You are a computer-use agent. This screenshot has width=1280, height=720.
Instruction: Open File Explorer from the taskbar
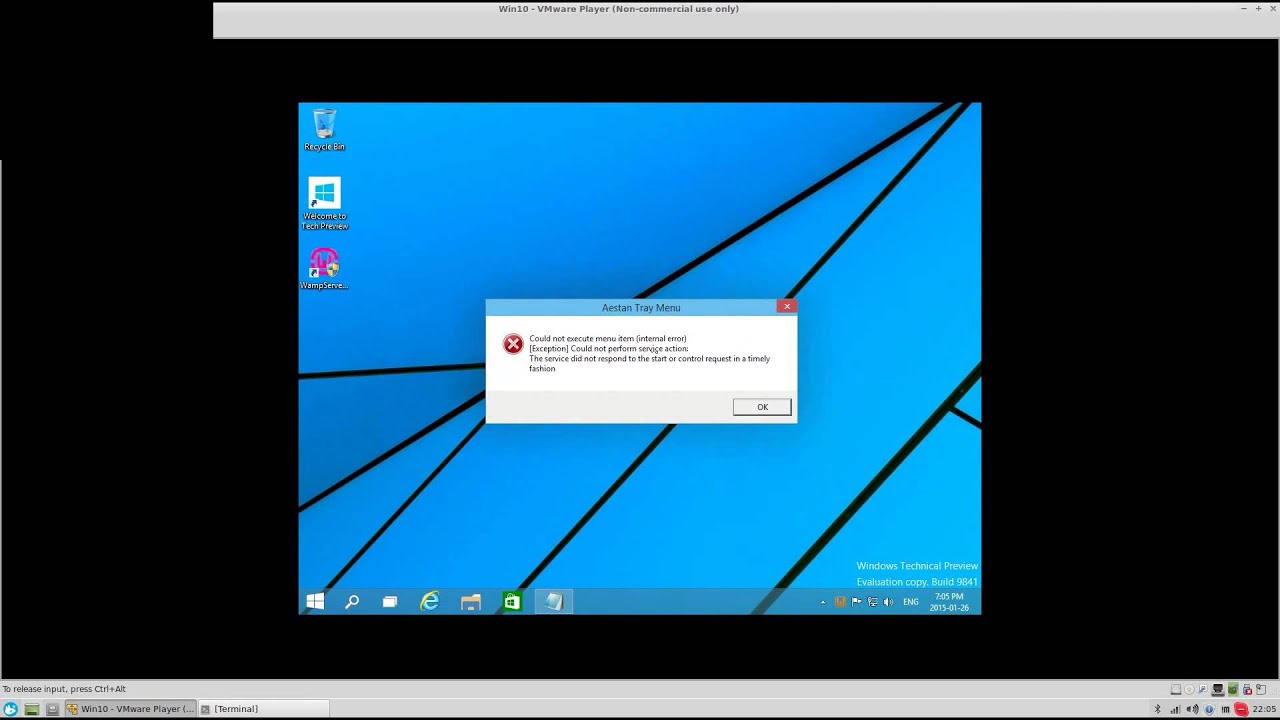(471, 601)
